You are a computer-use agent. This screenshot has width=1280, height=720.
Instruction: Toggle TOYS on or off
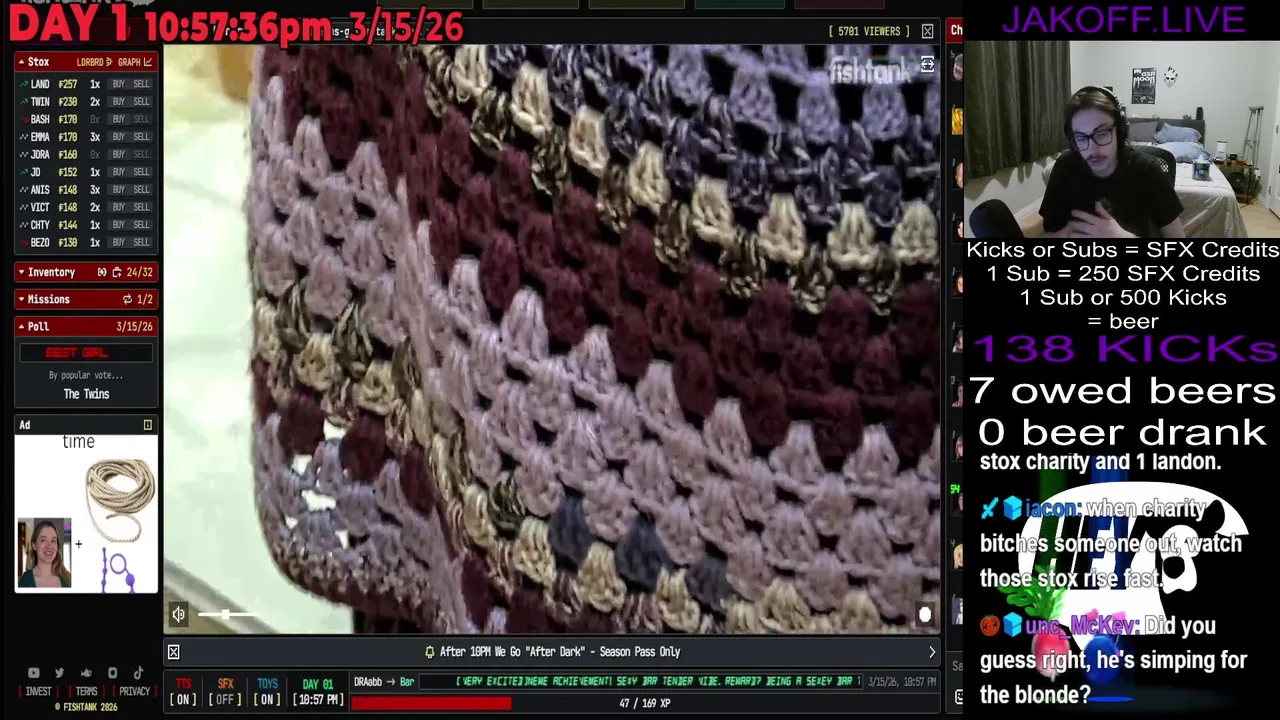[x=267, y=692]
